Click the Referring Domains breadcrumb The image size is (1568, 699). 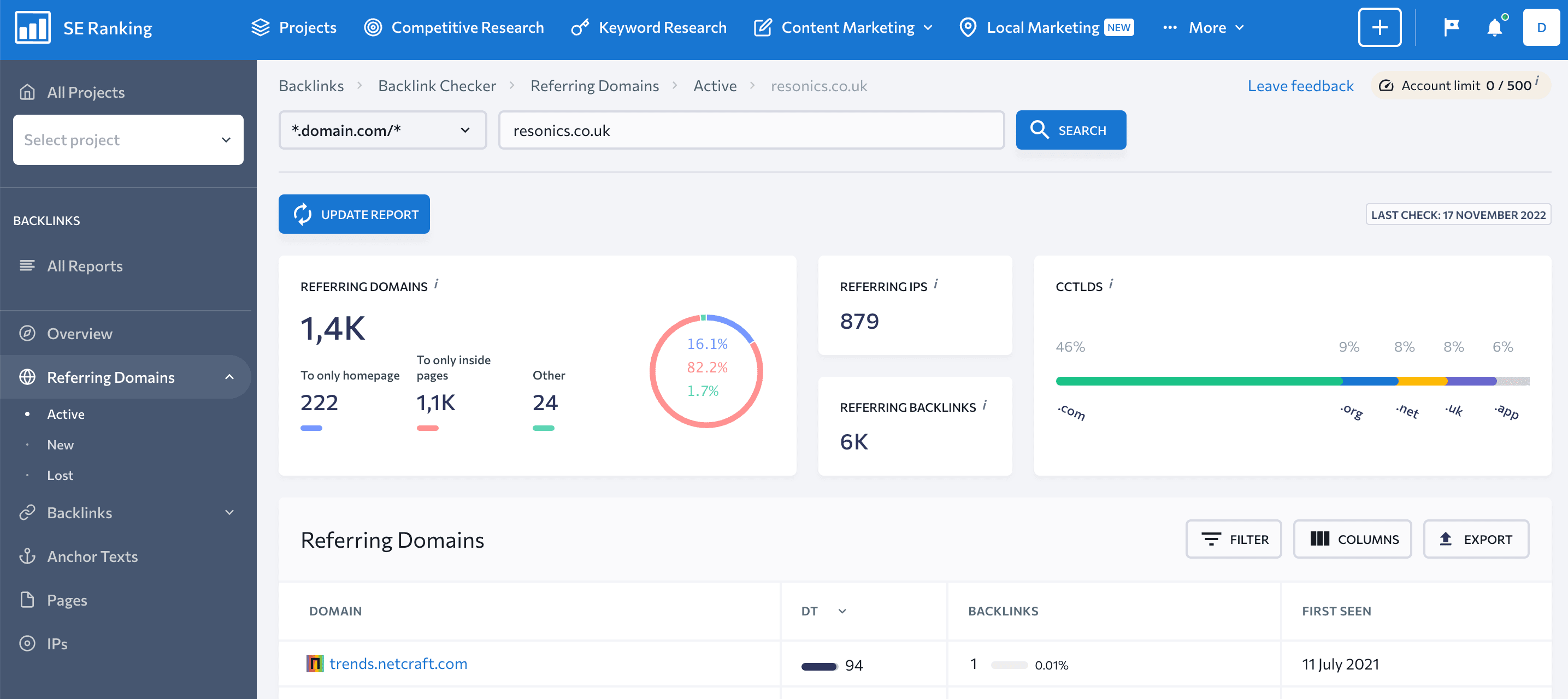coord(595,86)
